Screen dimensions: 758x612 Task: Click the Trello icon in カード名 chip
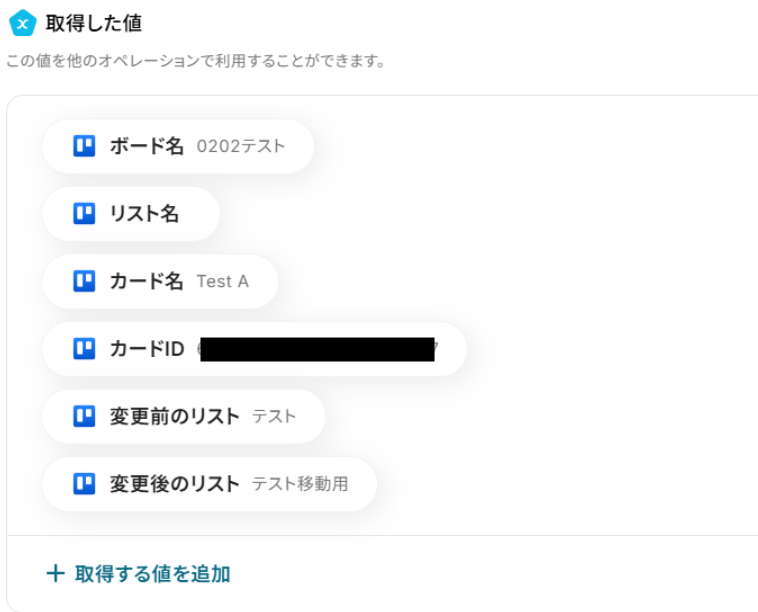point(84,281)
